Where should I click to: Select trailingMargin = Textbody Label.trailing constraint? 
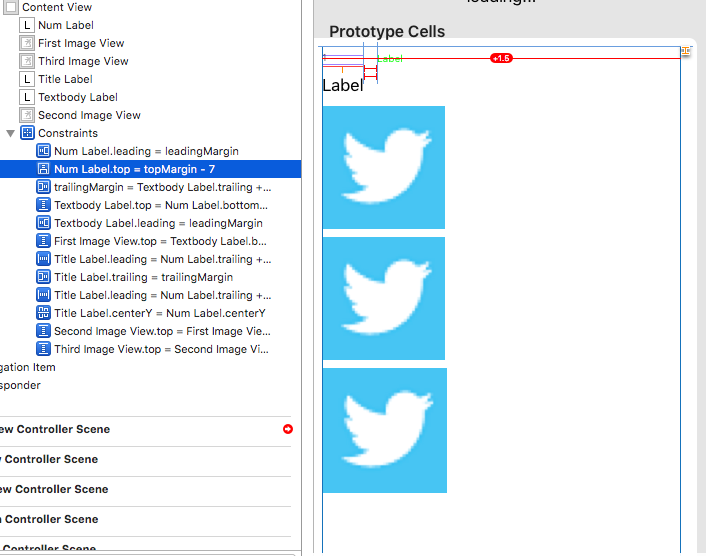(163, 187)
